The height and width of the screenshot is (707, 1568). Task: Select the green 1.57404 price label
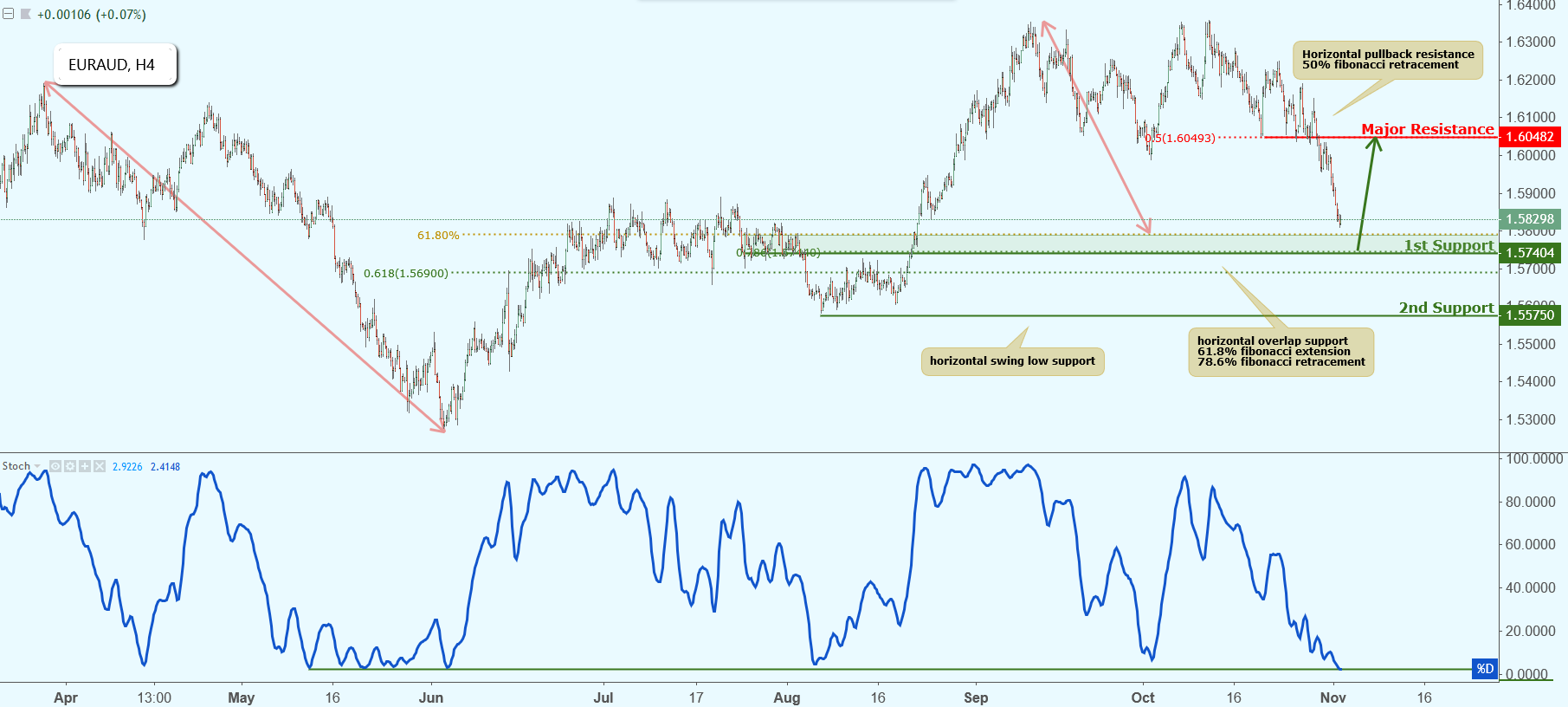(1530, 253)
